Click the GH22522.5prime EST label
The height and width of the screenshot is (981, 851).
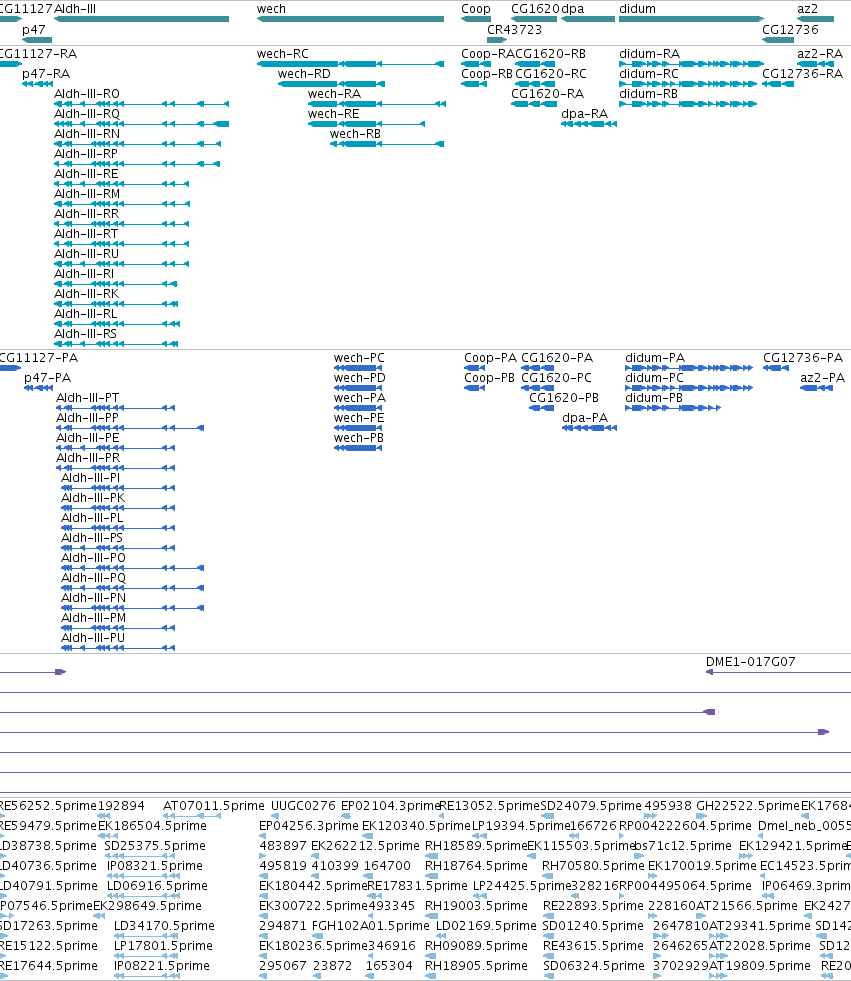748,806
